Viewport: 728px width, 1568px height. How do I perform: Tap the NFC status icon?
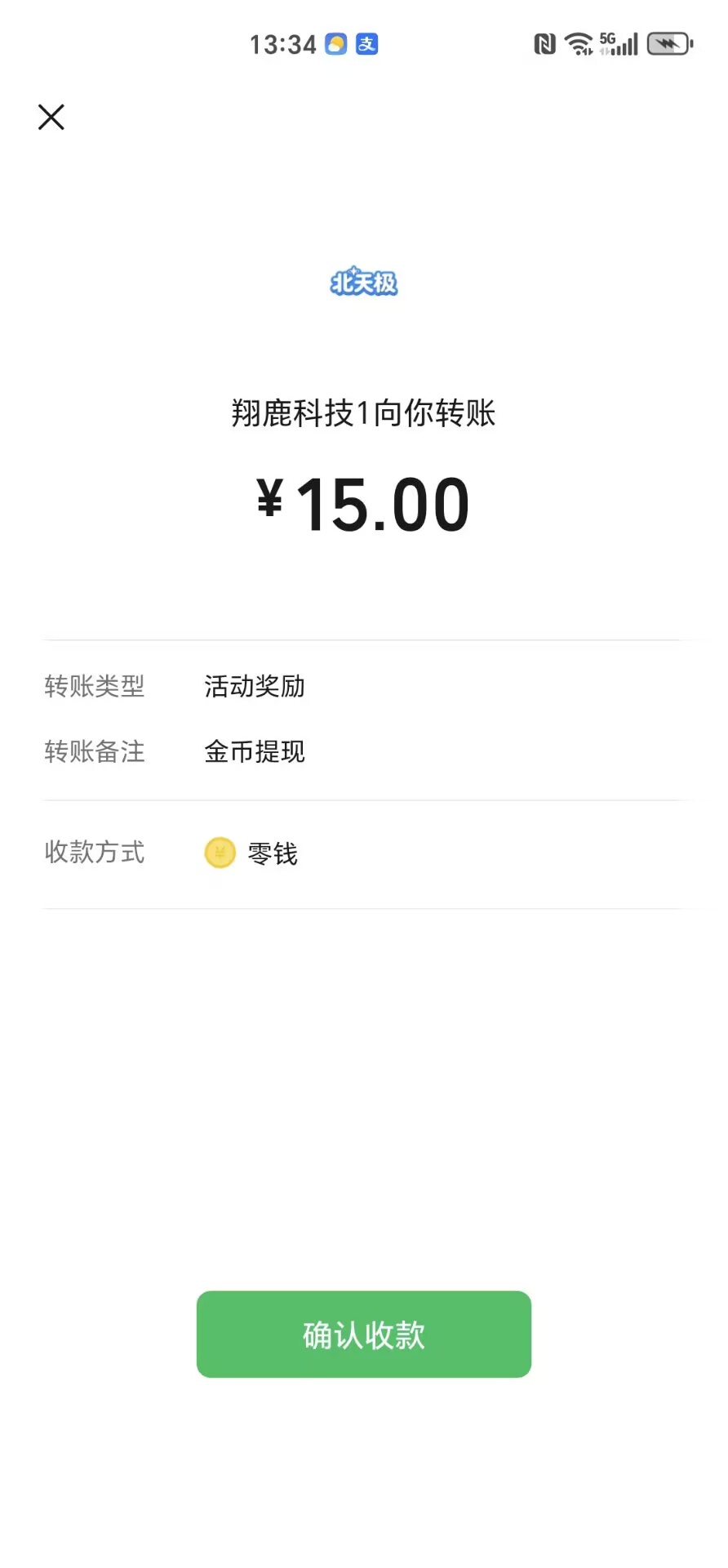[544, 44]
